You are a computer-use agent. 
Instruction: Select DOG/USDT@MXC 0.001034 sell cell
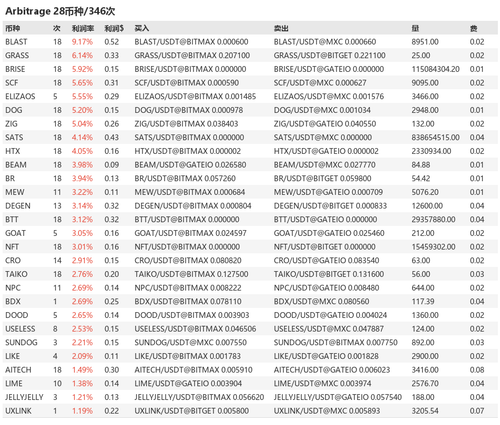[x=322, y=110]
